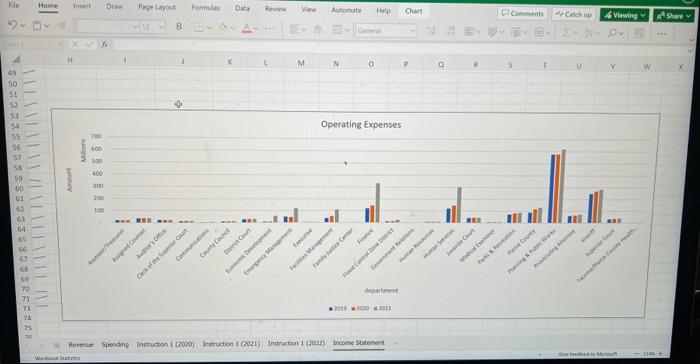Click the Increase Decimal icon

tap(431, 31)
